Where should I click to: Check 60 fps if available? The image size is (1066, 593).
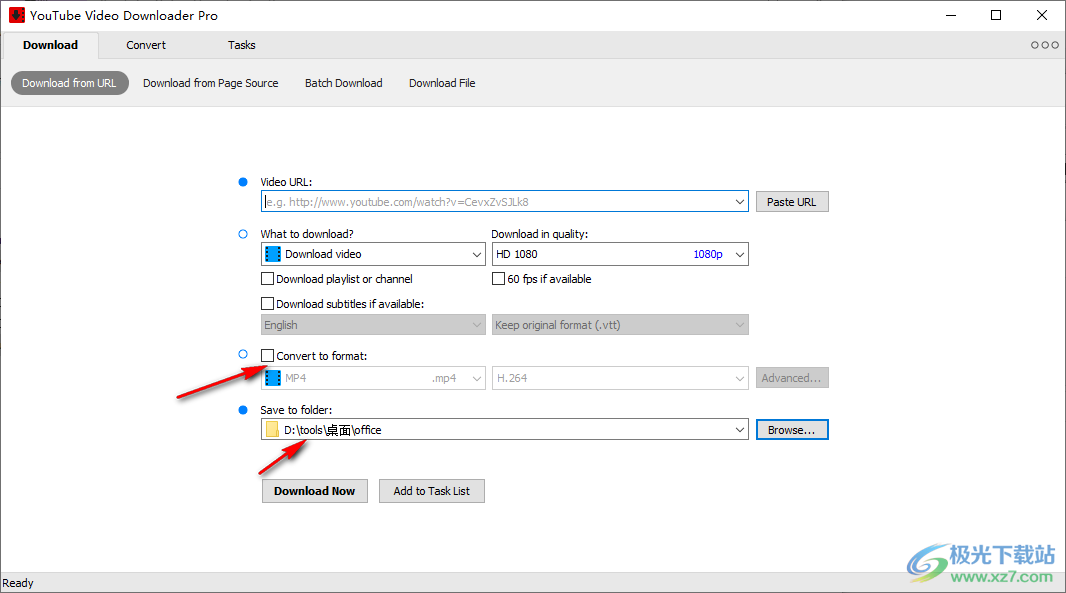coord(498,279)
